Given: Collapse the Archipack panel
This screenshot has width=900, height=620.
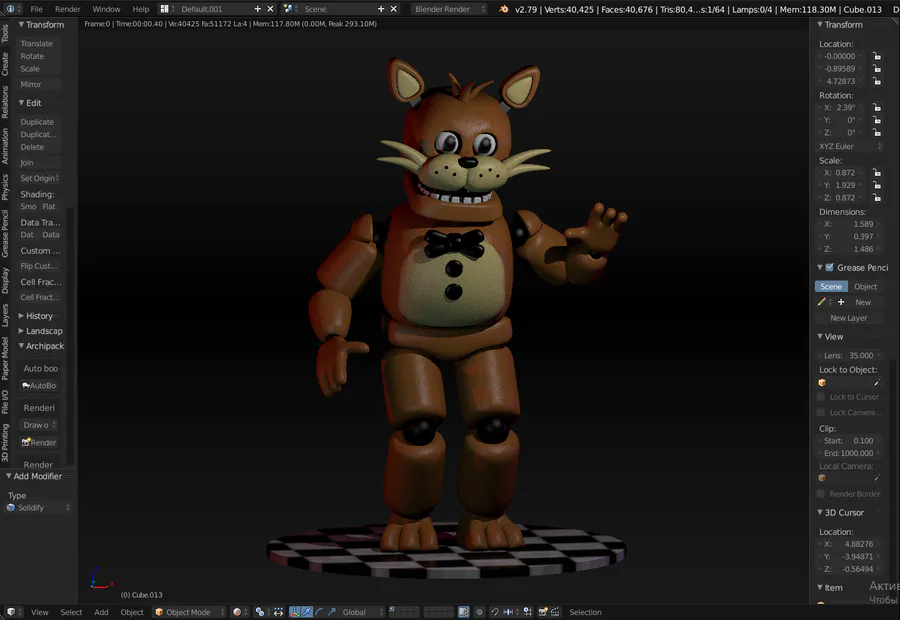Looking at the screenshot, I should click(41, 346).
